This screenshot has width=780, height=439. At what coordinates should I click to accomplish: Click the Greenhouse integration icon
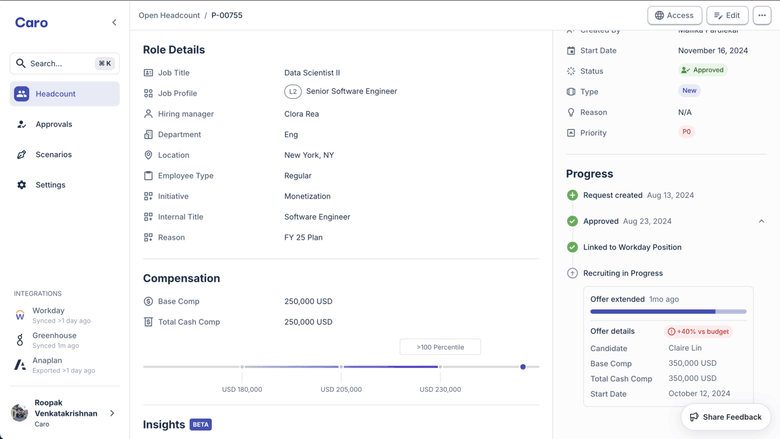pyautogui.click(x=20, y=340)
